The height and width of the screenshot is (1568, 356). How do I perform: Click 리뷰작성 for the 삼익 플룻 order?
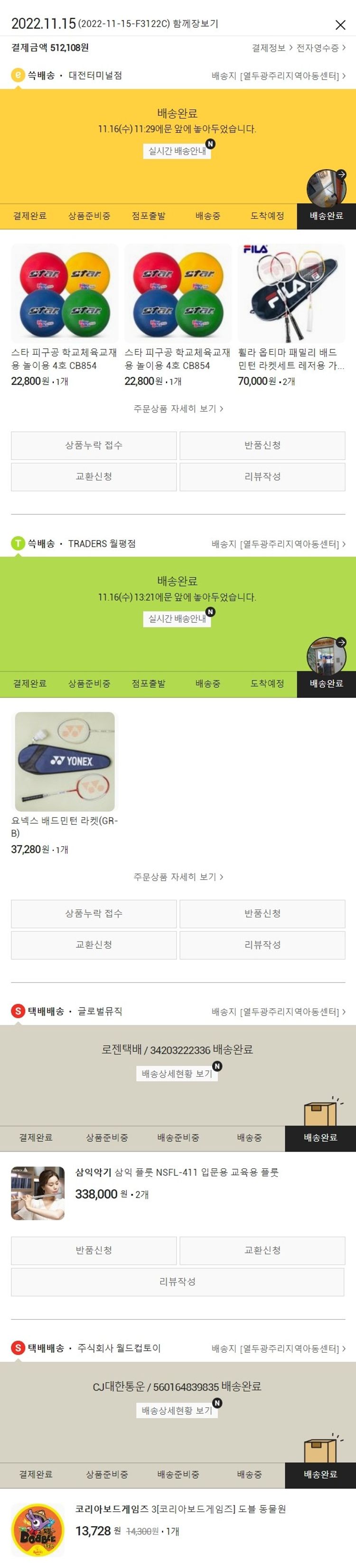tap(178, 1281)
